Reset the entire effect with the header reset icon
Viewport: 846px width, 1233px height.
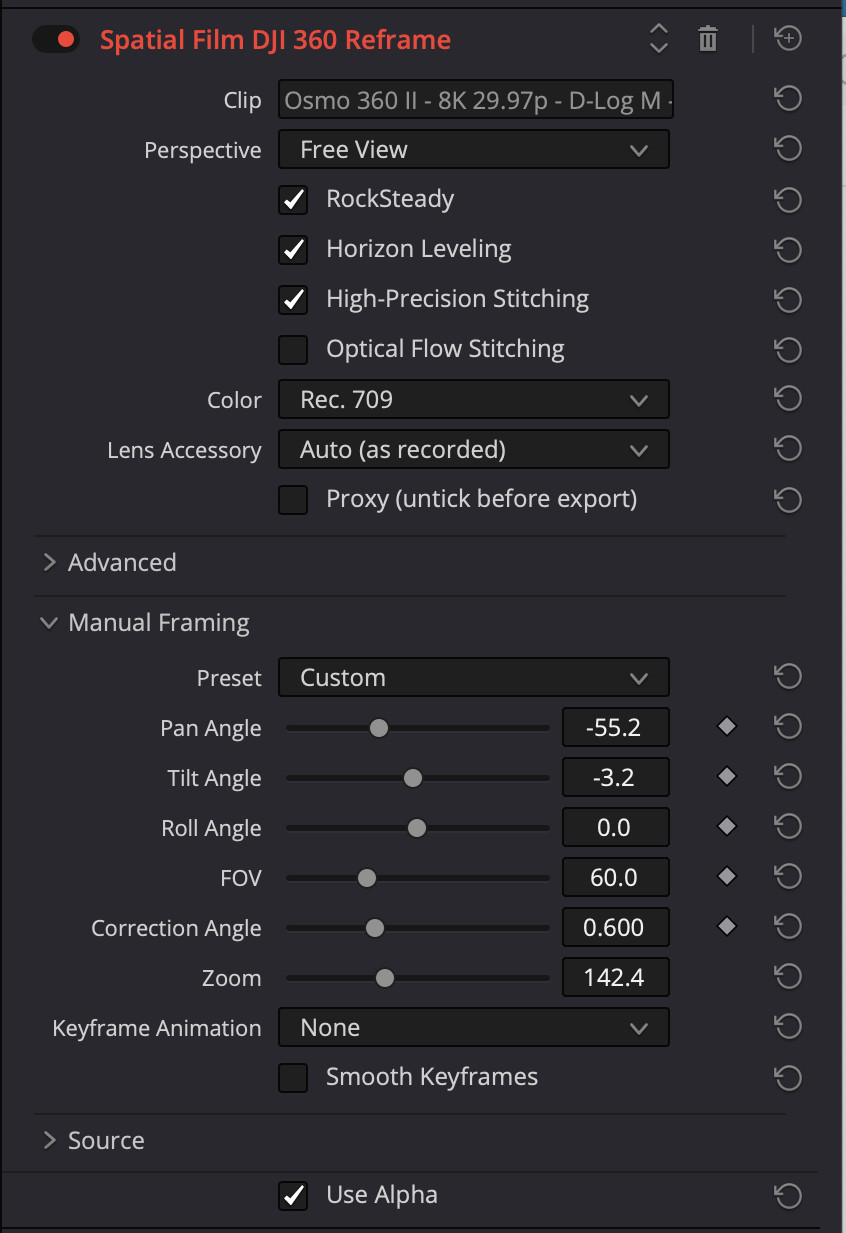(788, 39)
